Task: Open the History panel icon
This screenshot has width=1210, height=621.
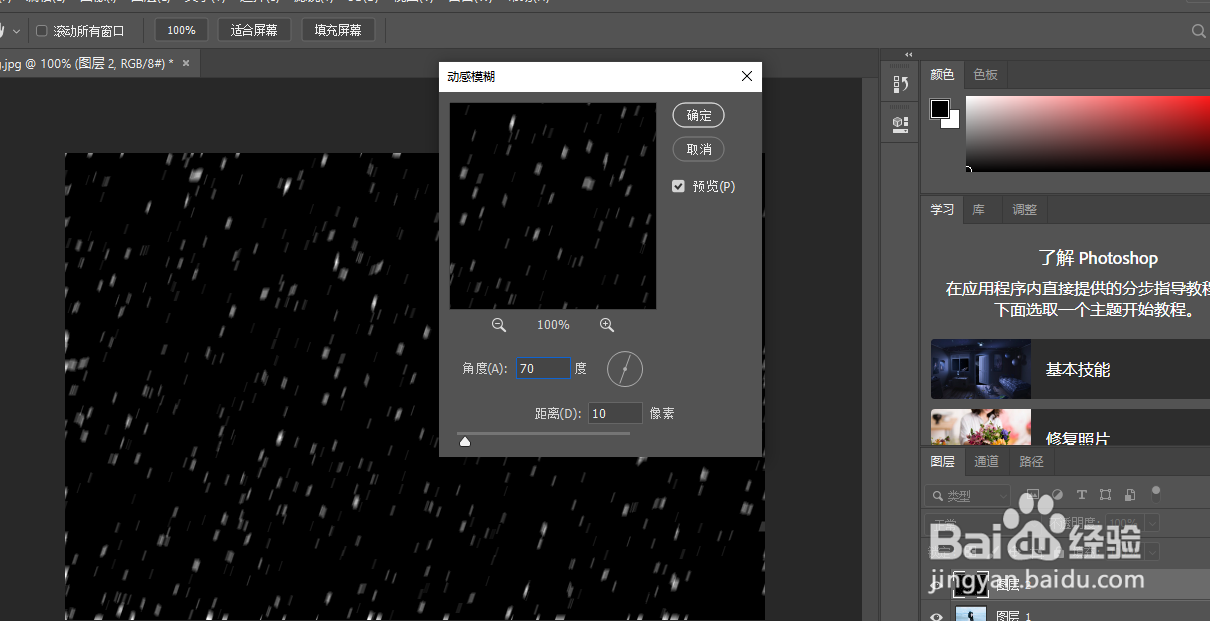Action: pos(899,84)
